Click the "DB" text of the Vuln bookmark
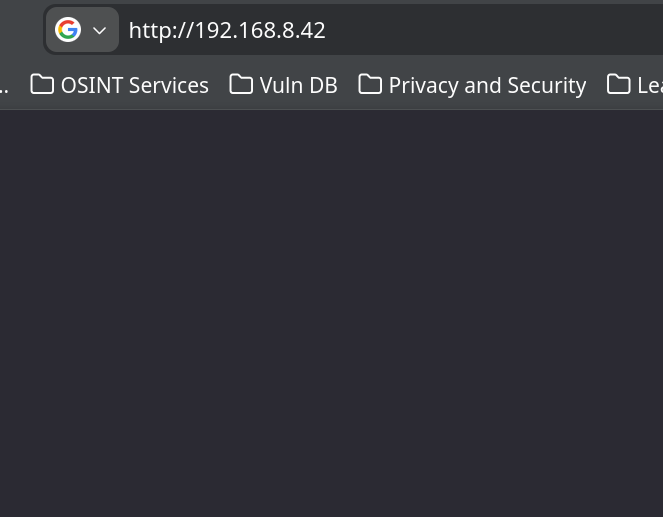Viewport: 663px width, 517px height. coord(322,85)
